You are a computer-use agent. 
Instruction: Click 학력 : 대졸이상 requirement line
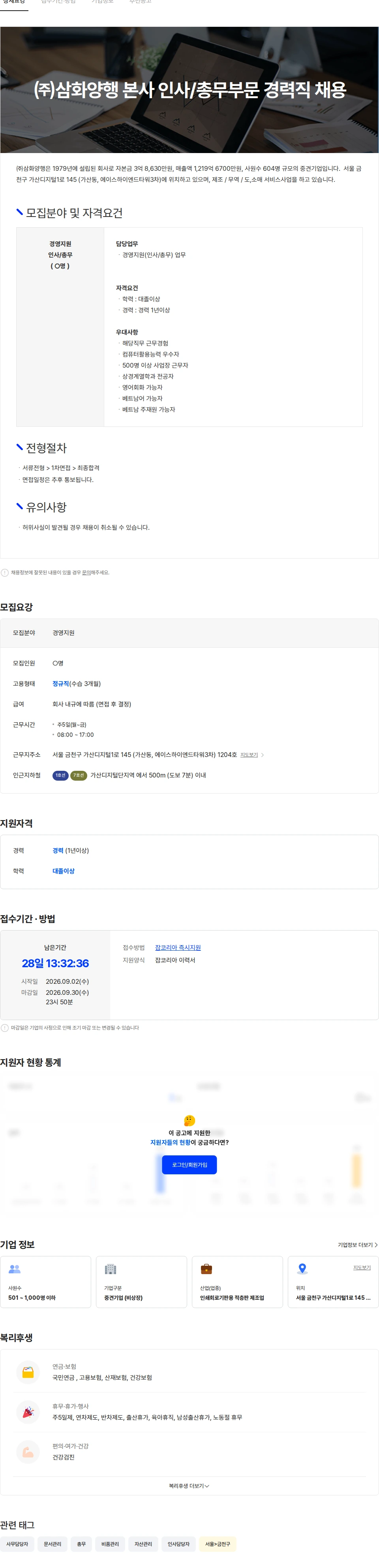point(141,299)
